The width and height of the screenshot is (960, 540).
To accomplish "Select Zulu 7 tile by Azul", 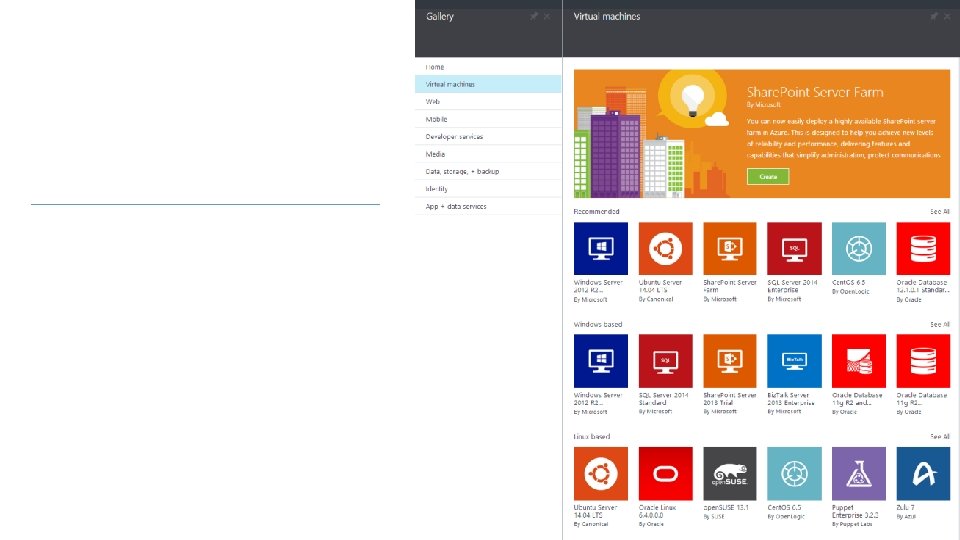I will click(x=923, y=473).
